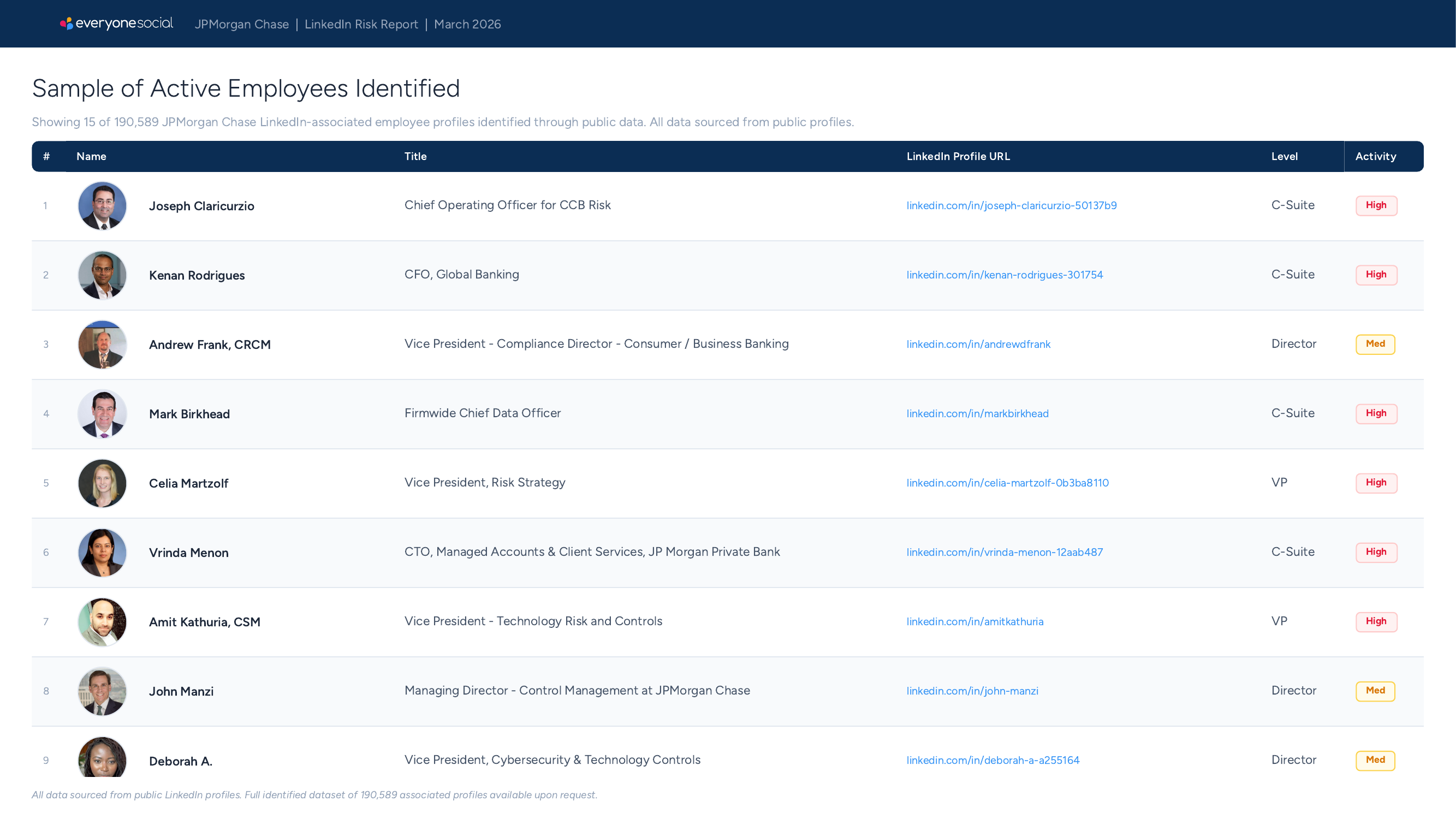1456x819 pixels.
Task: Open Kenan Rodrigues's LinkedIn profile URL
Action: click(x=1005, y=275)
